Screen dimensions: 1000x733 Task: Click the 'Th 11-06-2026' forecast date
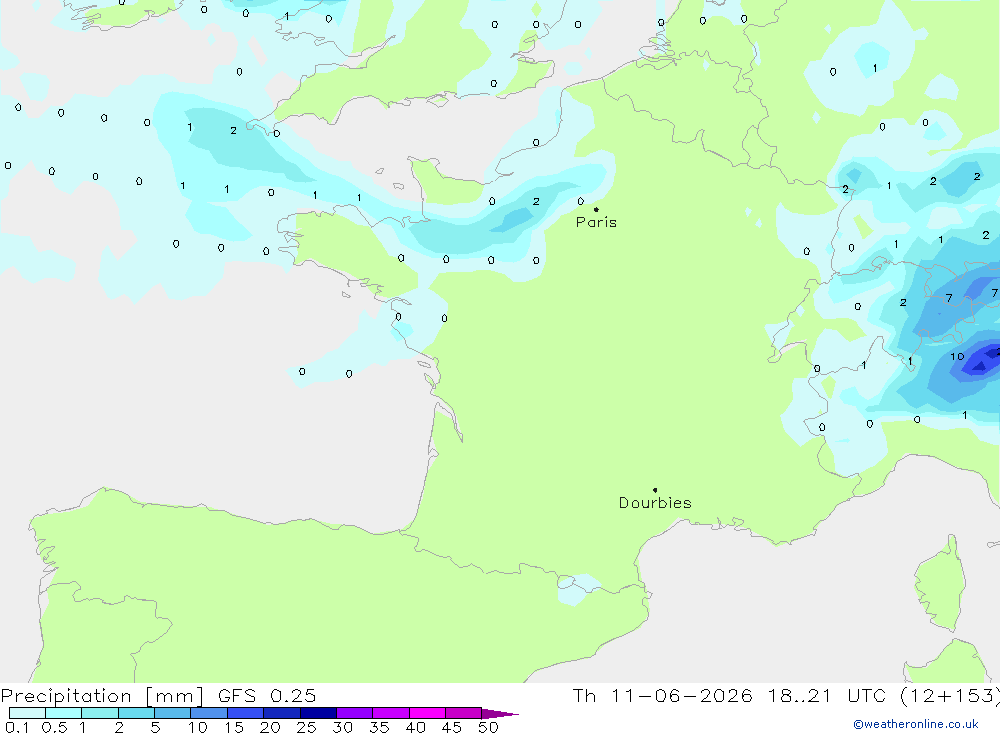pos(663,696)
